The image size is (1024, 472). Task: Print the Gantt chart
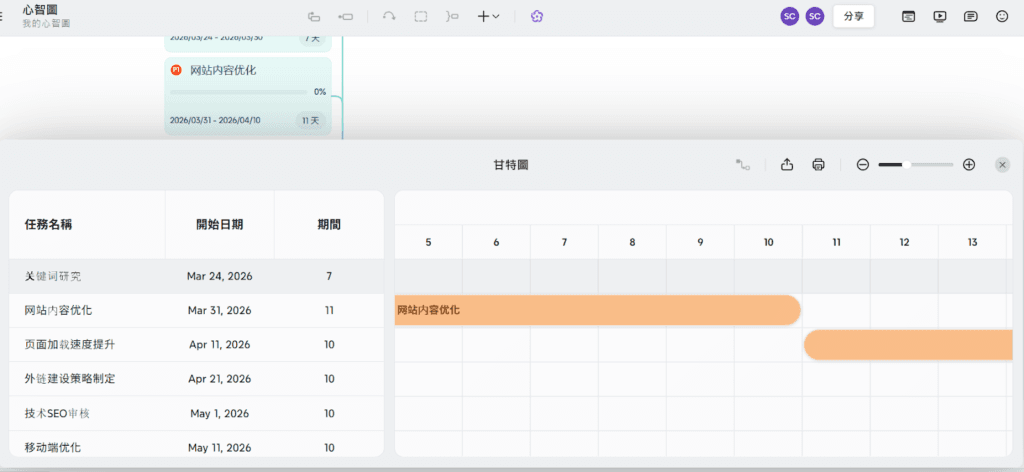click(818, 165)
